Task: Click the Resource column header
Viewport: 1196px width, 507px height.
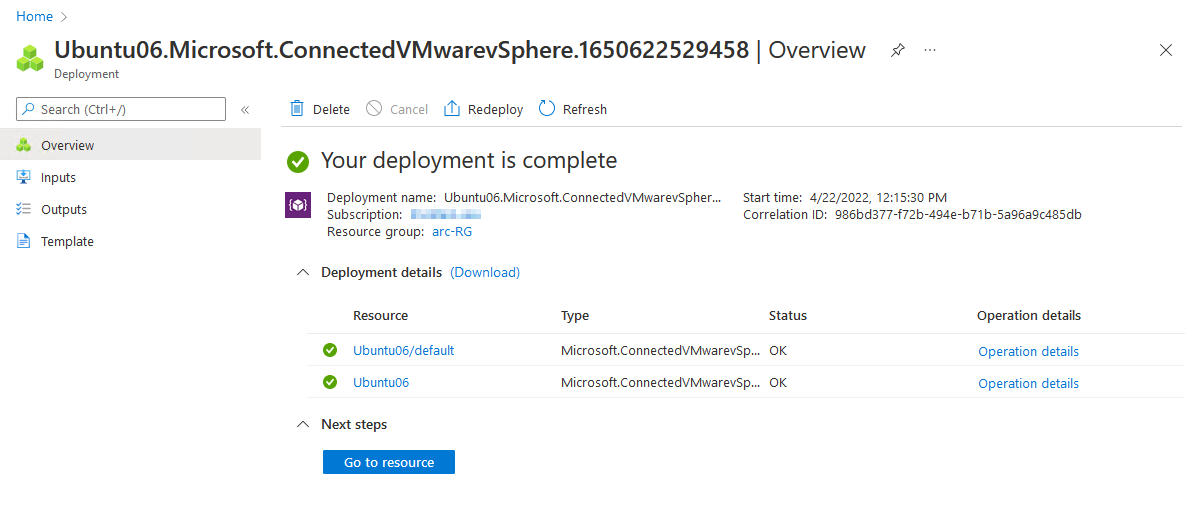Action: (x=381, y=316)
